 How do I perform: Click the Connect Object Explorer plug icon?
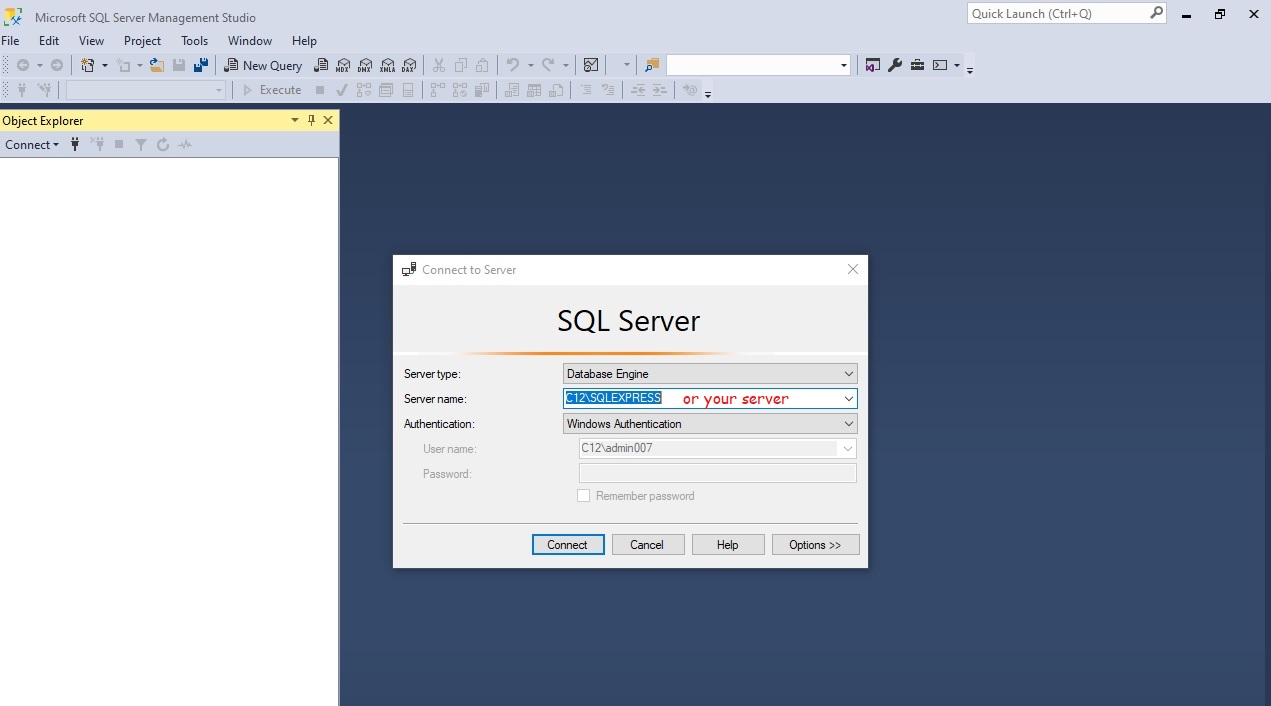point(75,144)
